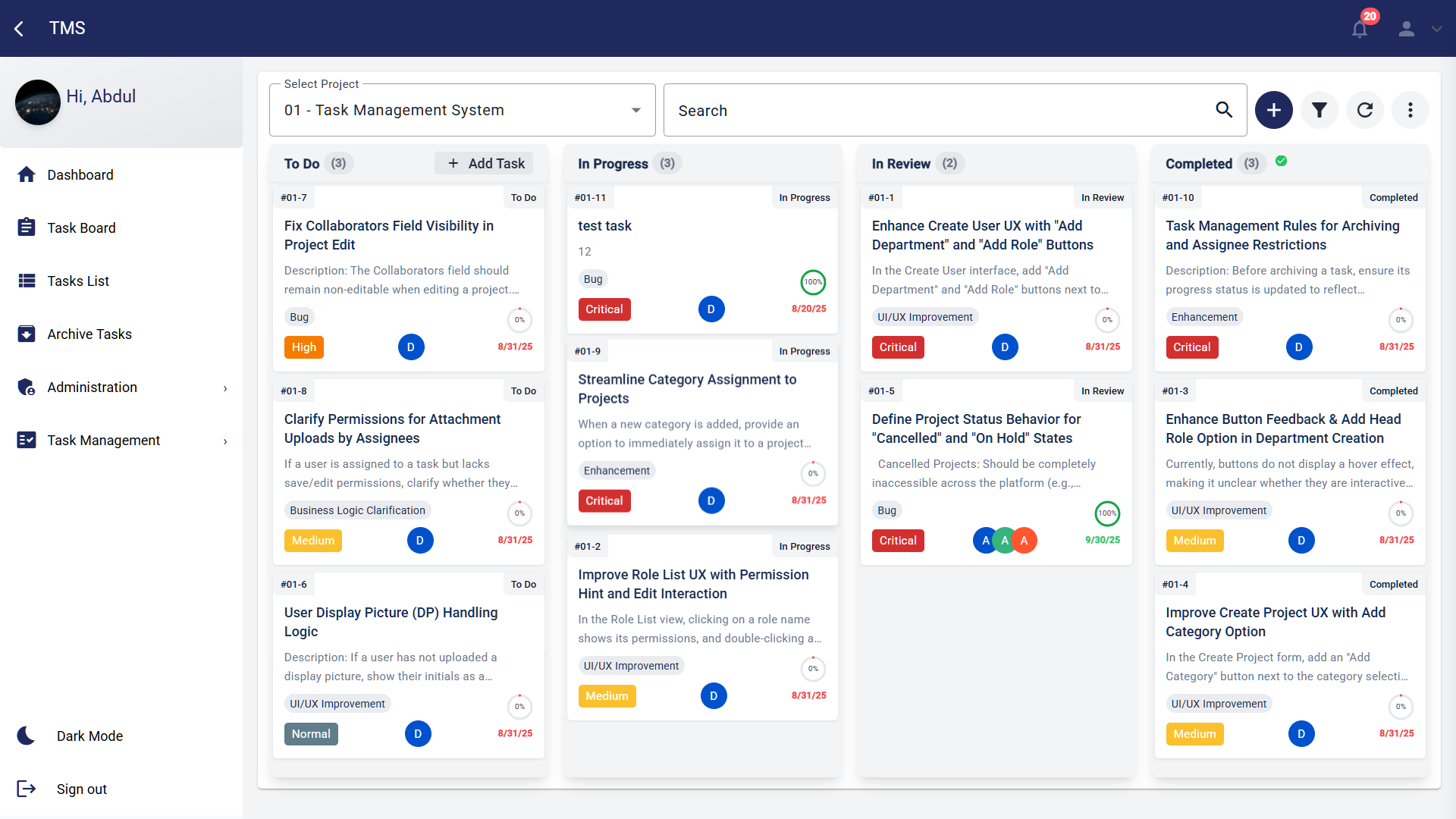This screenshot has width=1456, height=819.
Task: Open user account dropdown arrow
Action: coord(1436,29)
